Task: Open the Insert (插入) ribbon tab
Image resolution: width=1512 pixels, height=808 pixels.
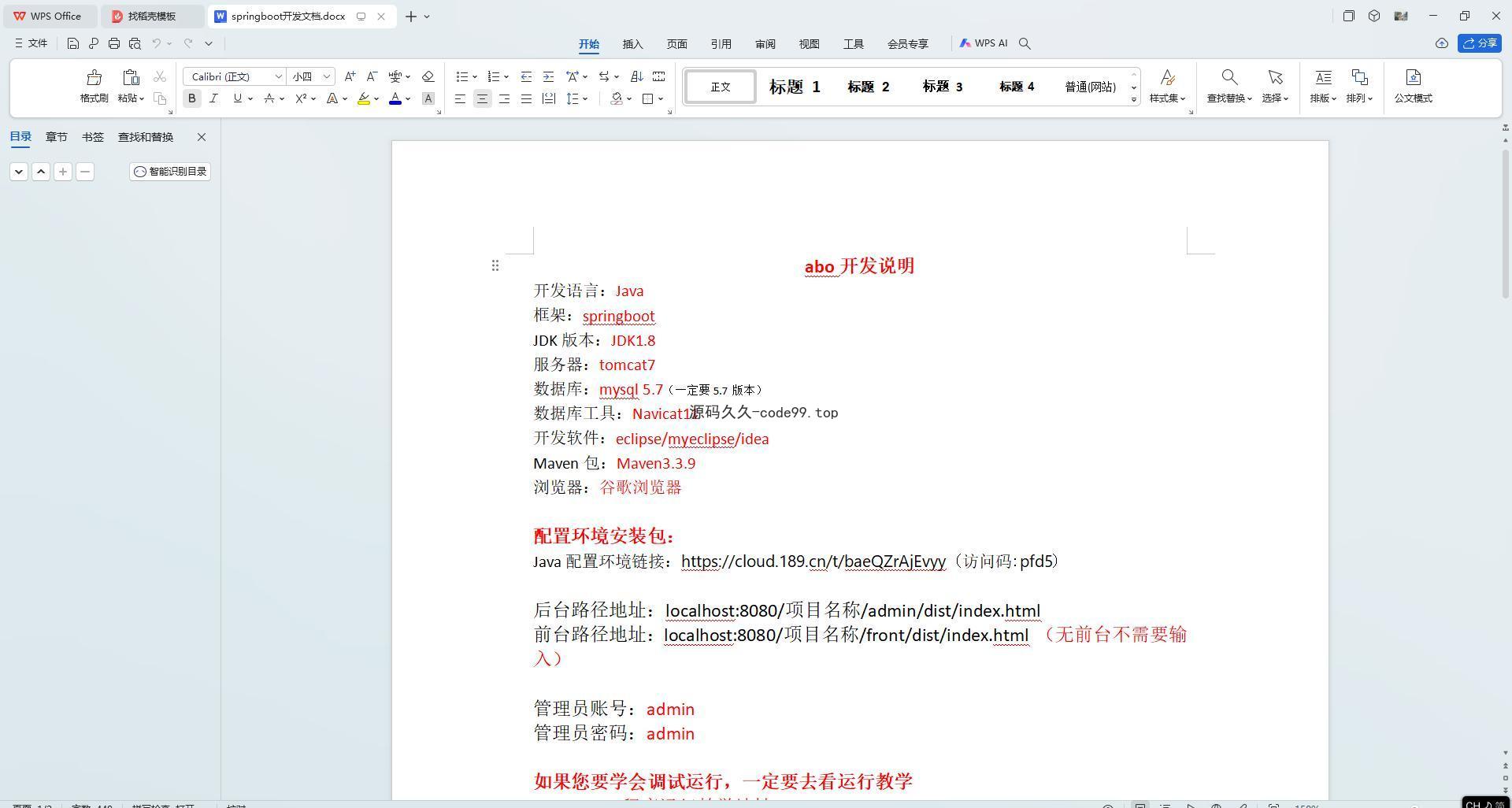Action: (633, 44)
